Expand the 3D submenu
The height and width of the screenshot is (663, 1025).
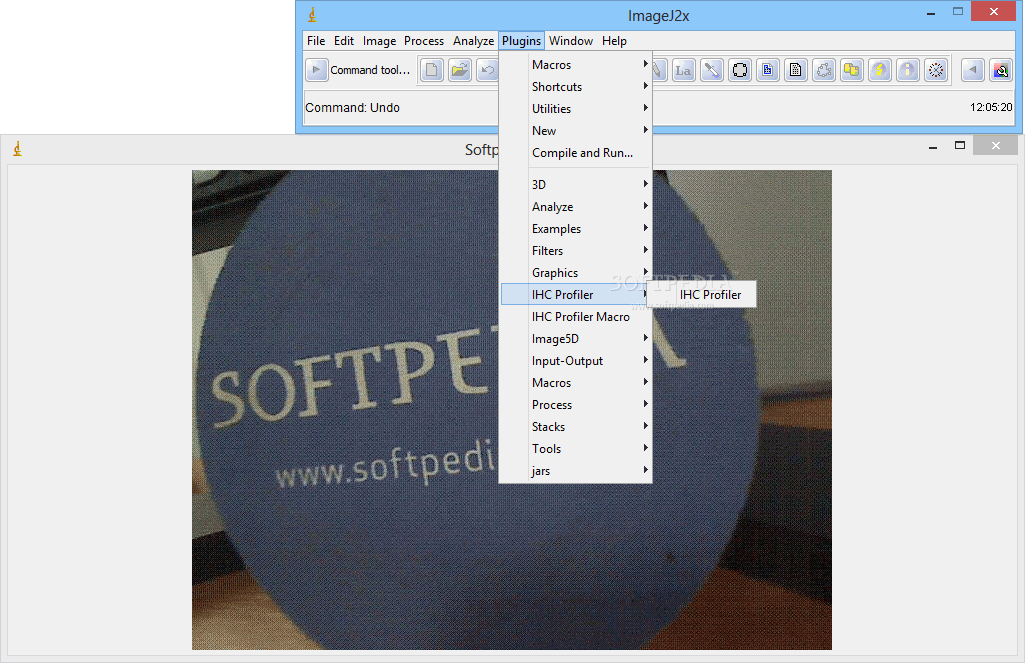(576, 184)
